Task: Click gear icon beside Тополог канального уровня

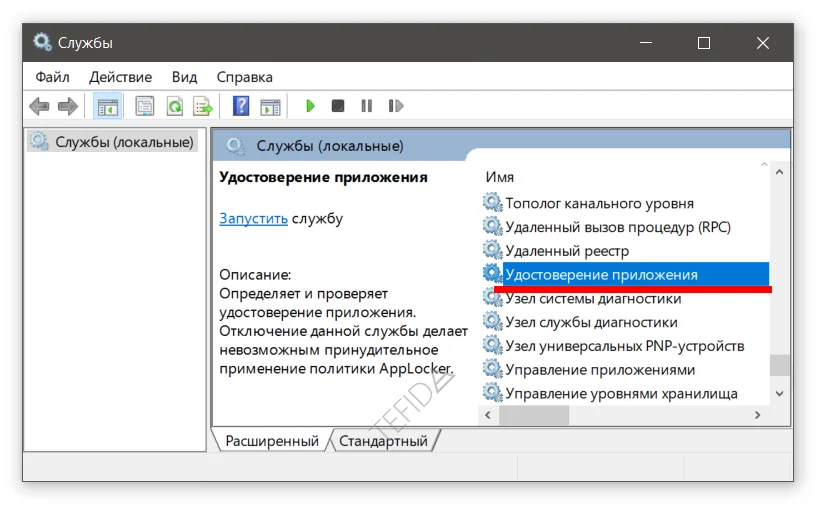Action: (x=492, y=202)
